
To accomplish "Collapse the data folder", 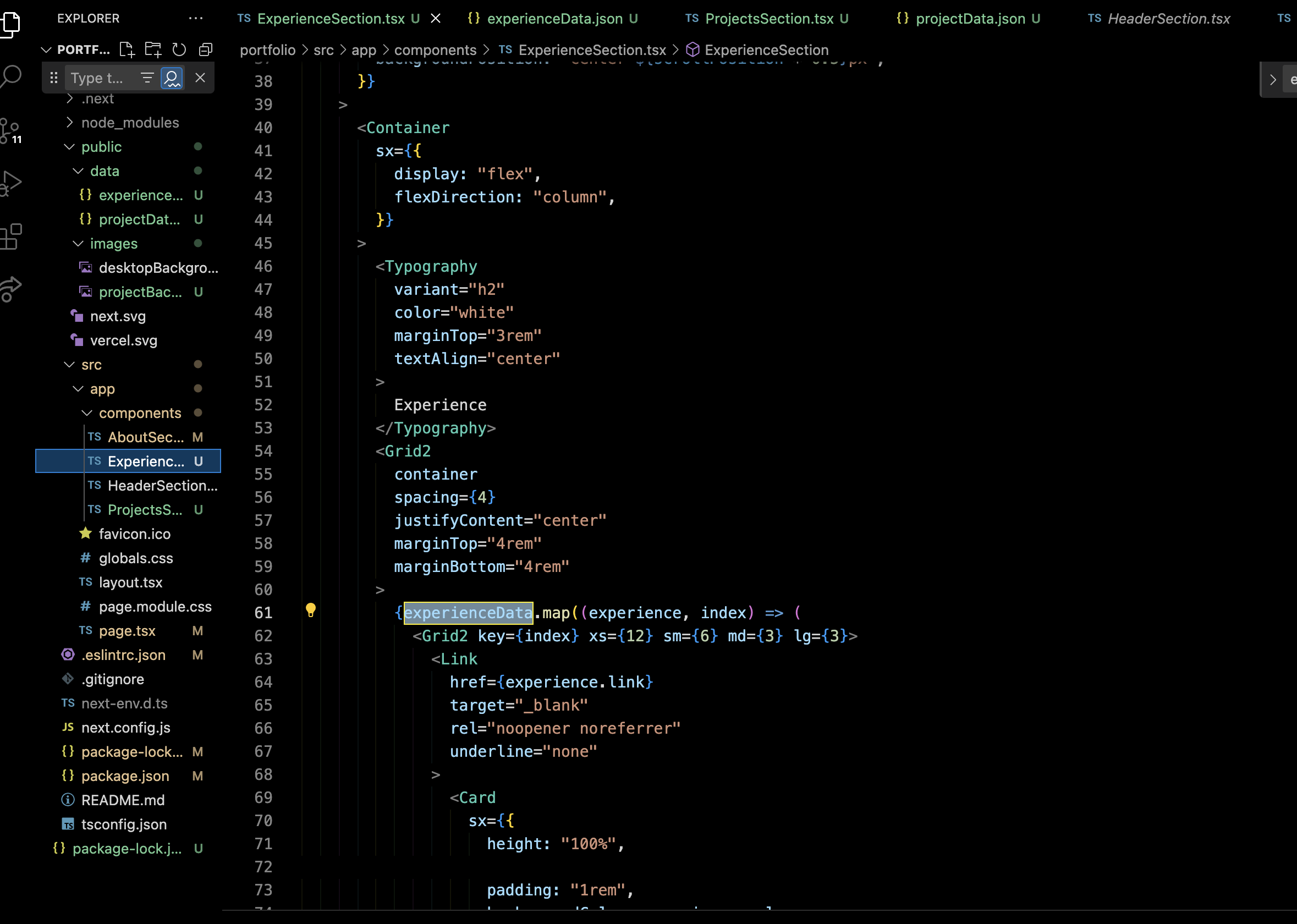I will coord(78,170).
